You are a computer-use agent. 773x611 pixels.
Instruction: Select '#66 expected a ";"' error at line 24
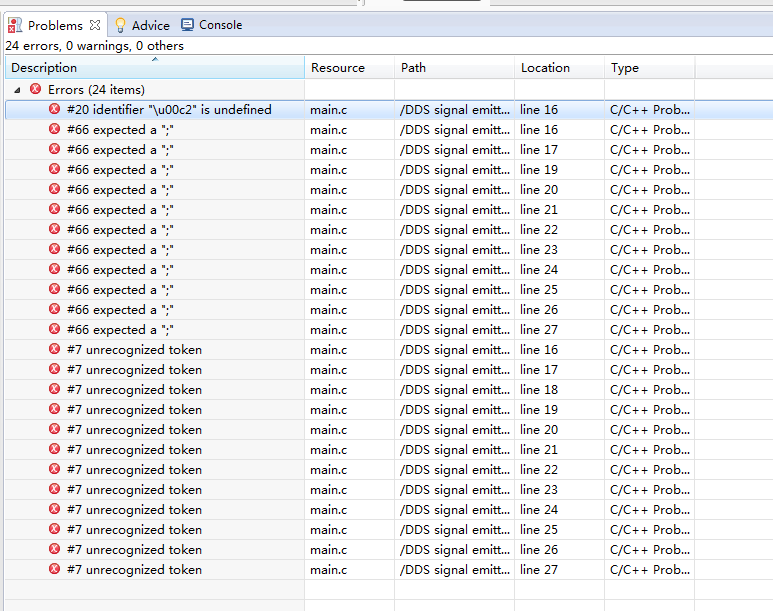coord(120,270)
